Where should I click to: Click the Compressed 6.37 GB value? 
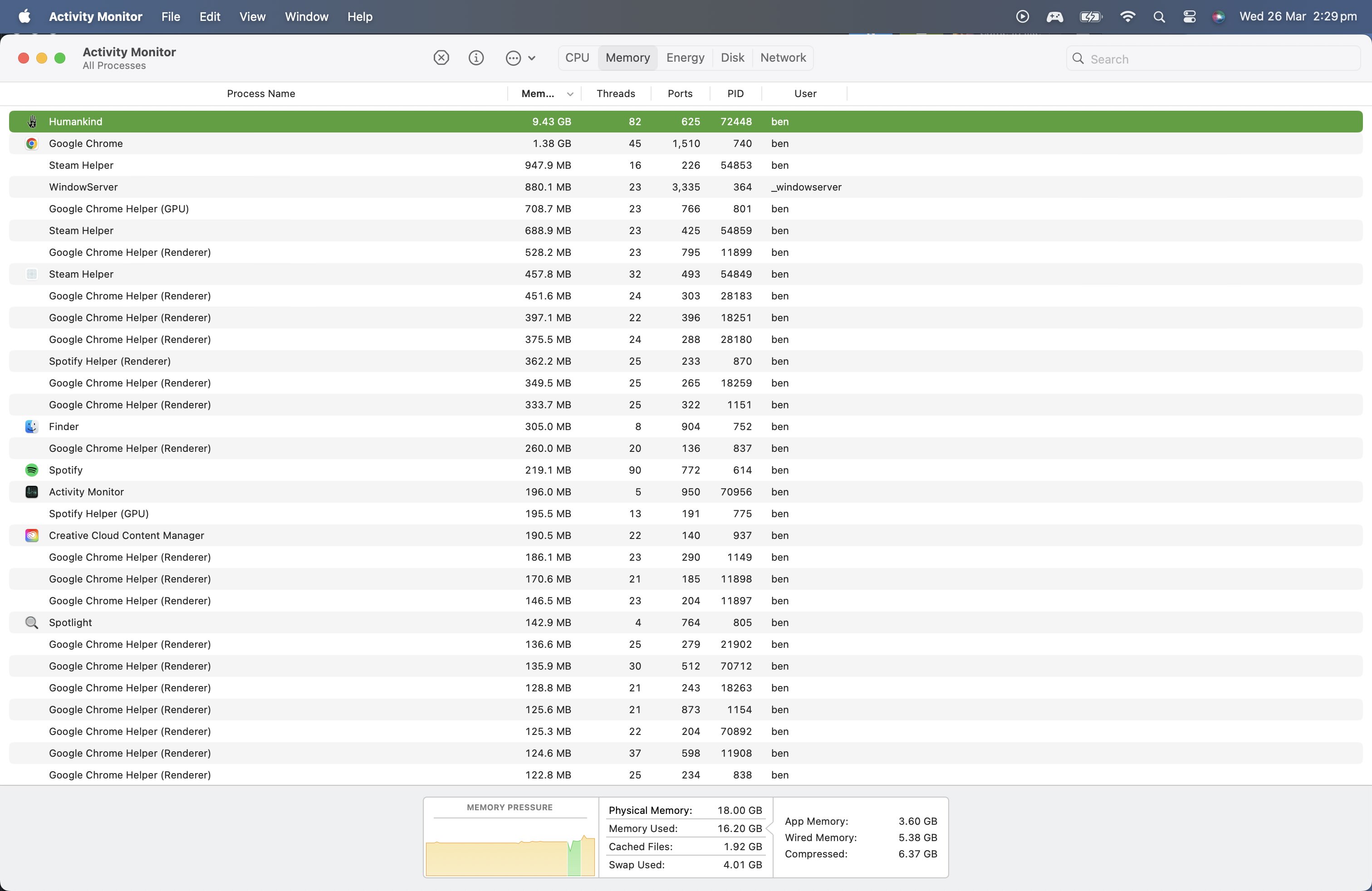click(x=918, y=854)
